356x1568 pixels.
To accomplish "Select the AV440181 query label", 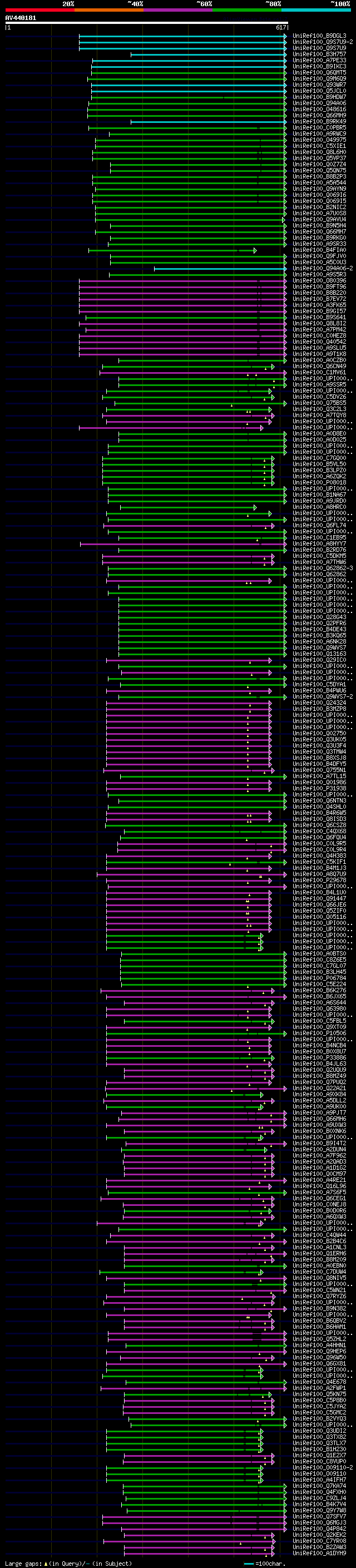I will pos(21,18).
